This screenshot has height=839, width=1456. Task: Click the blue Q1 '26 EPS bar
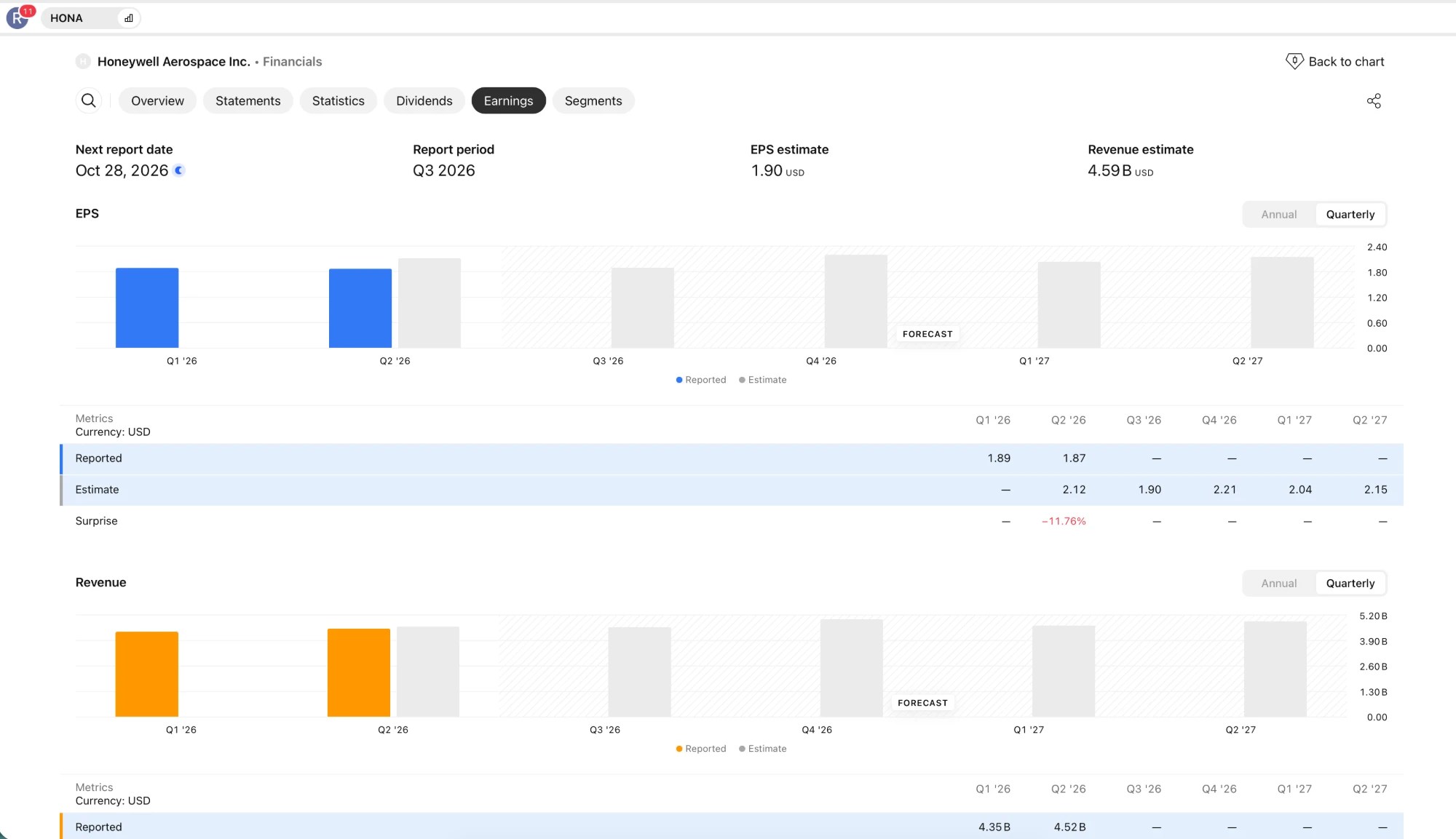point(147,308)
